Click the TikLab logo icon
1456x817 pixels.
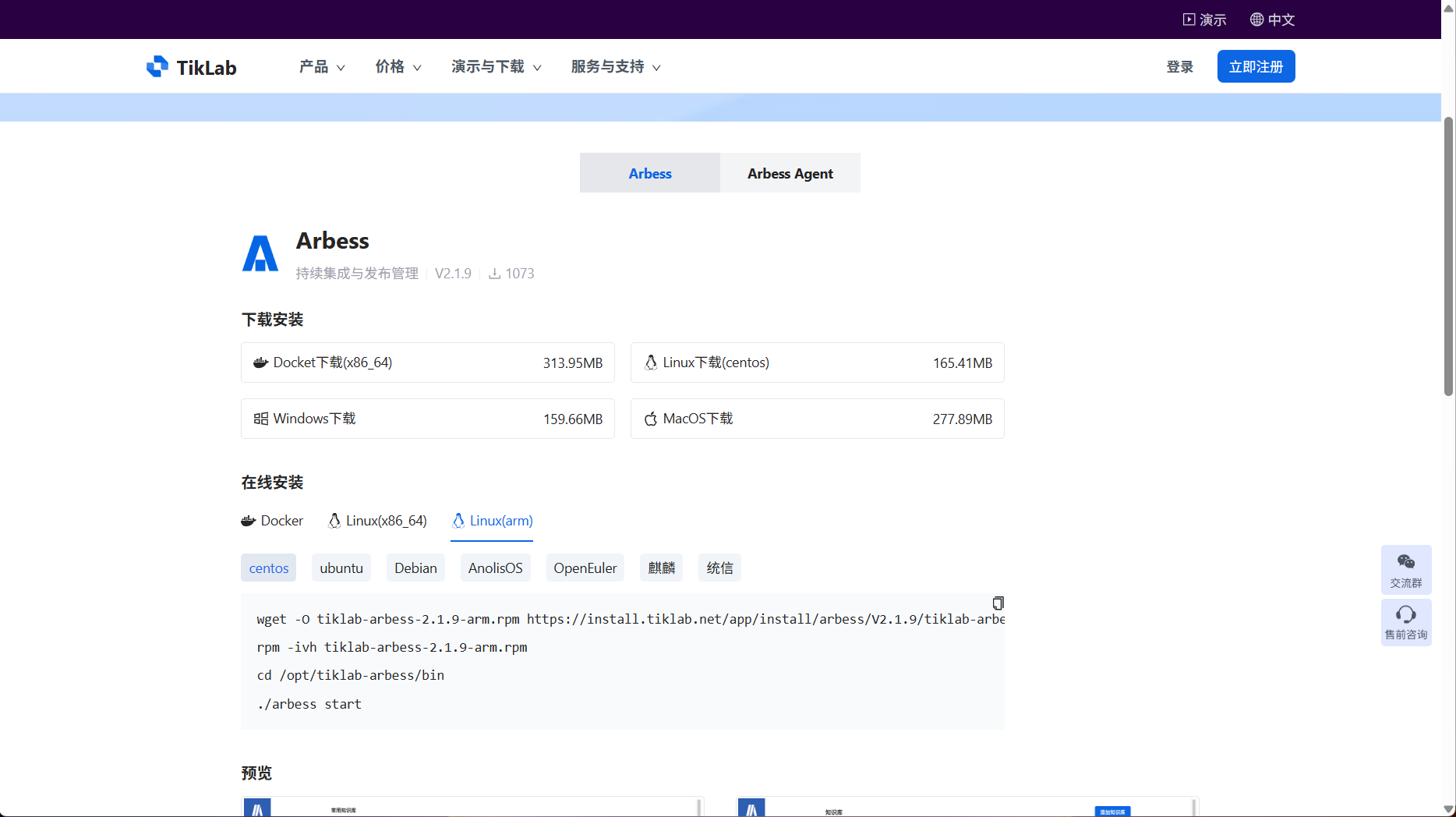pos(157,66)
